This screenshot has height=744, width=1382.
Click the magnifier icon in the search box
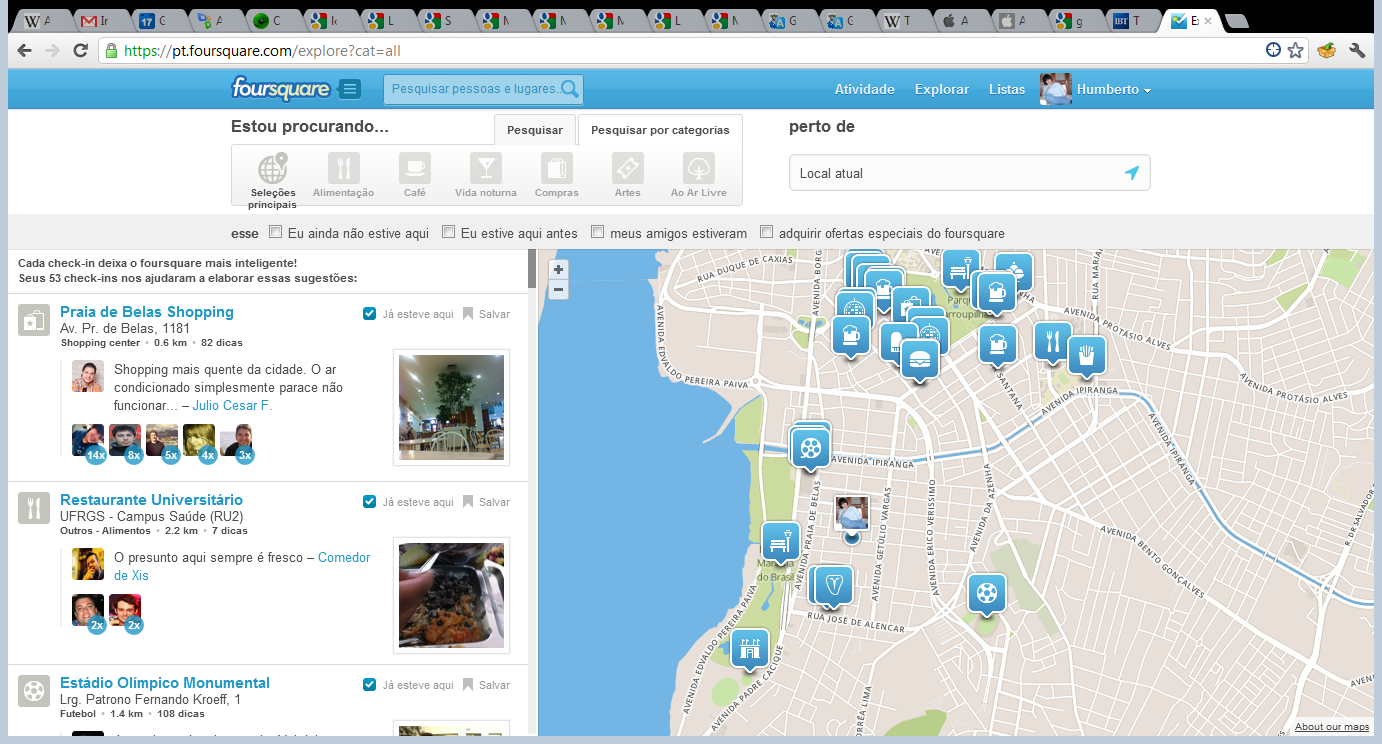click(x=570, y=89)
